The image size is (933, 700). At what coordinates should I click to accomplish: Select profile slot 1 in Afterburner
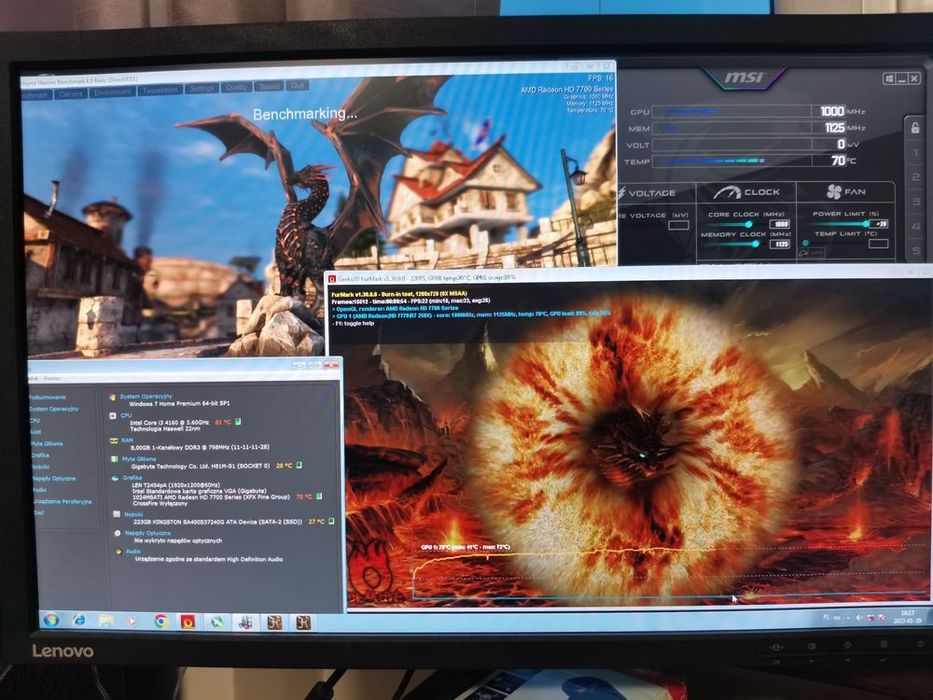[915, 153]
